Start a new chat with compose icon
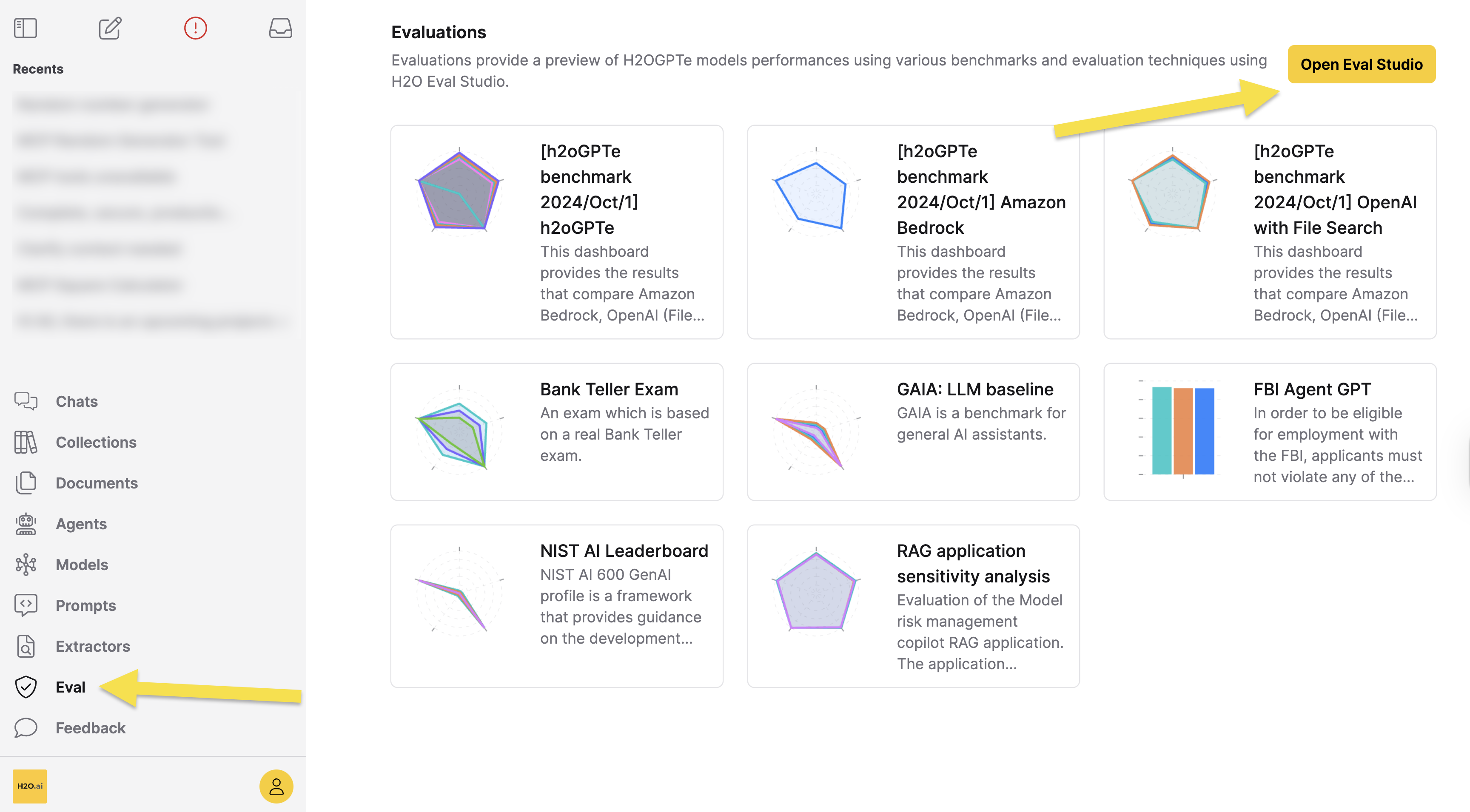1470x812 pixels. (110, 28)
